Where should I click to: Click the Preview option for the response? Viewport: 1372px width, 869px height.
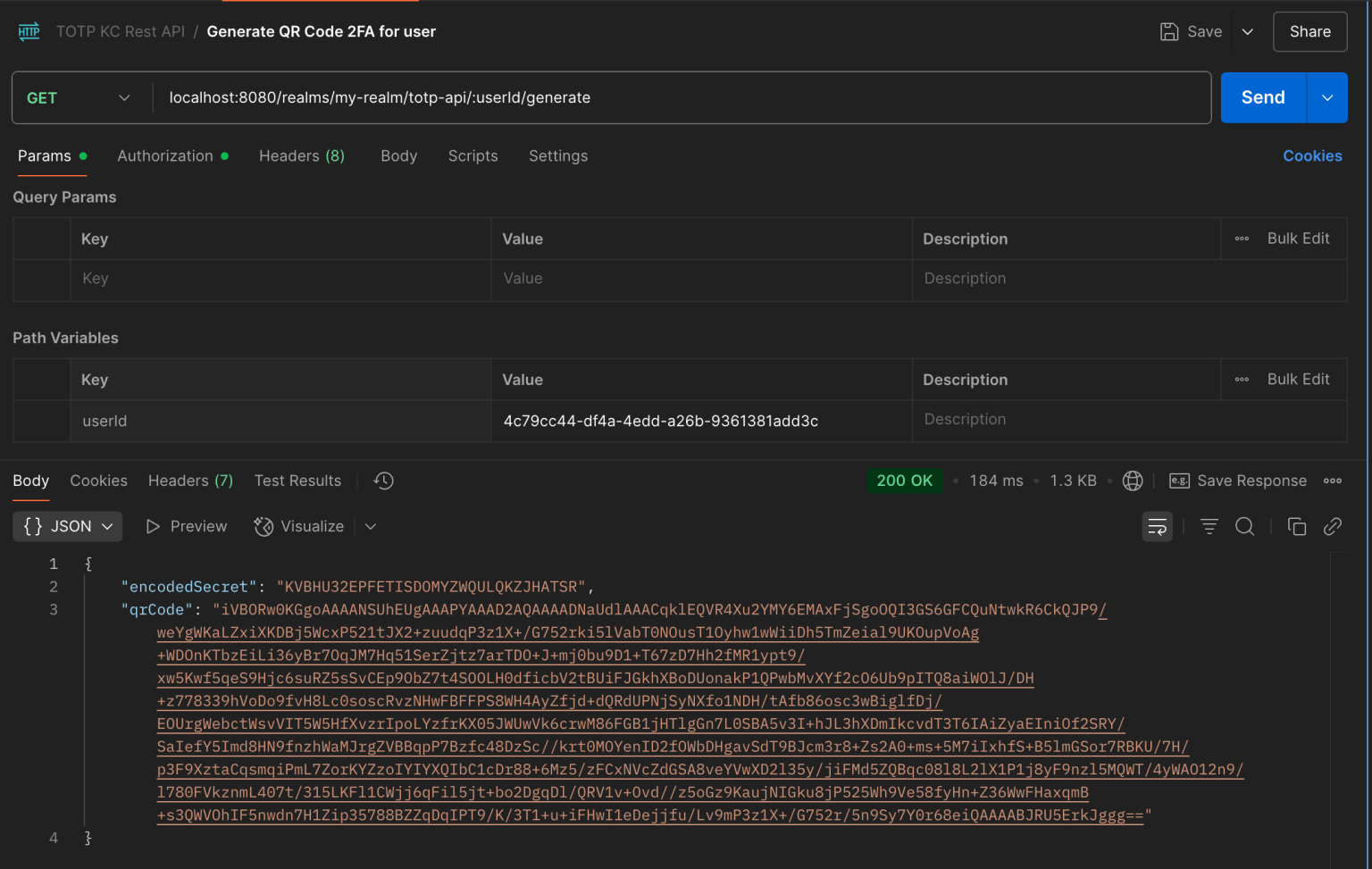point(186,526)
